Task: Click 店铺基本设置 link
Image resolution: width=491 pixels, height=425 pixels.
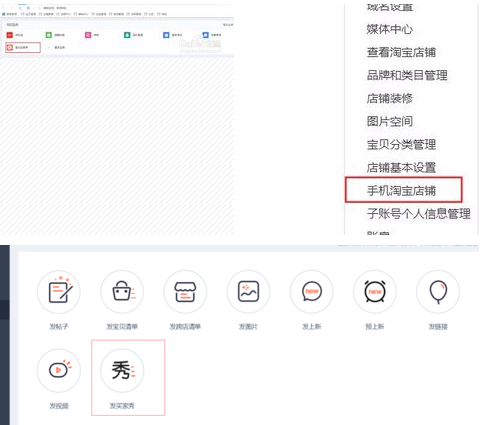Action: 401,168
